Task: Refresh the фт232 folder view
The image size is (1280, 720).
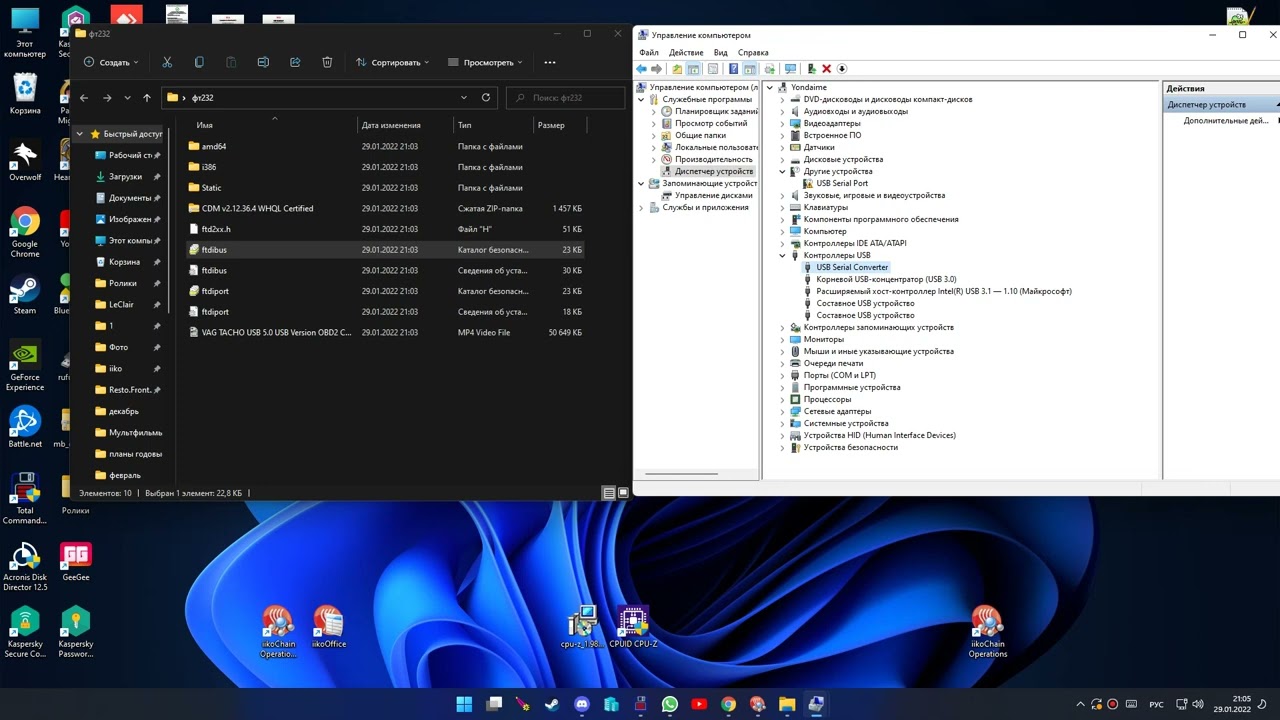Action: click(x=486, y=97)
